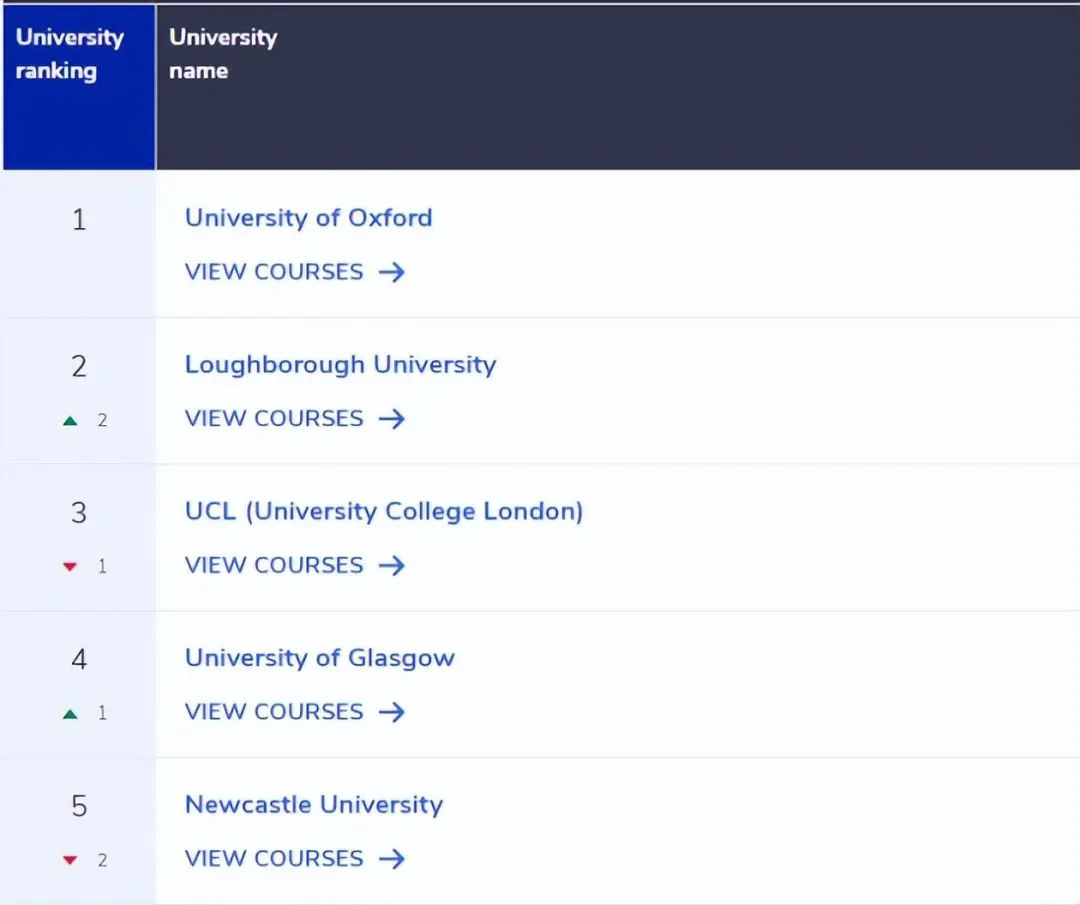Click VIEW COURSES for Newcastle University
This screenshot has height=905, width=1080.
coord(273,858)
